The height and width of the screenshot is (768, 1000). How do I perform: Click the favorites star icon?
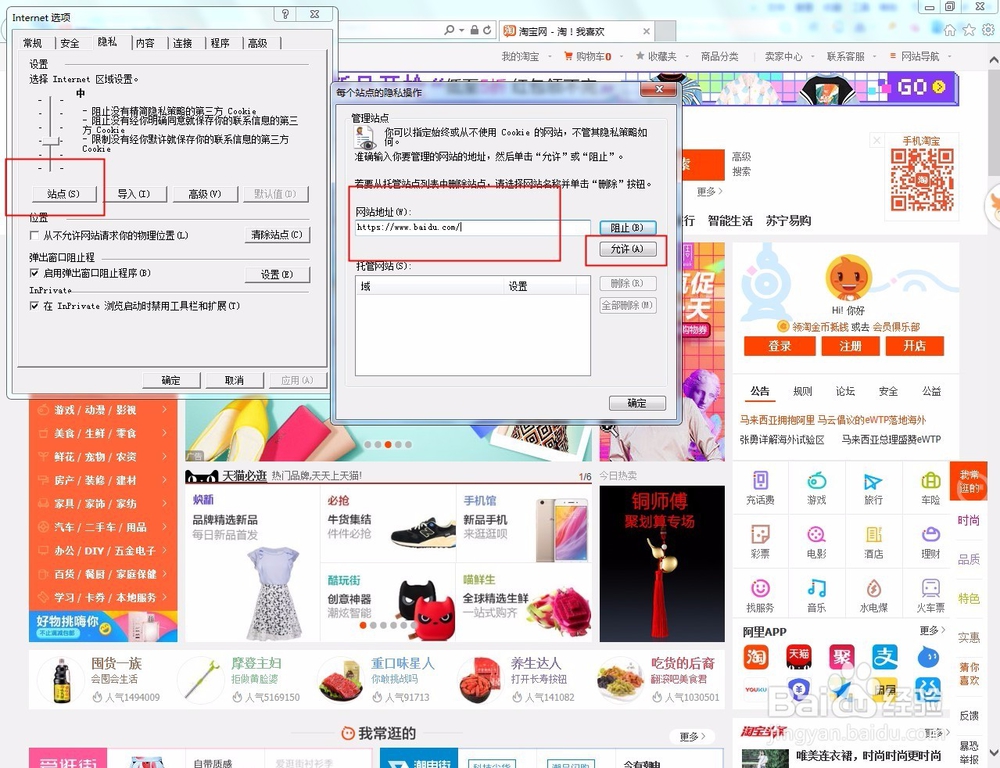[969, 30]
